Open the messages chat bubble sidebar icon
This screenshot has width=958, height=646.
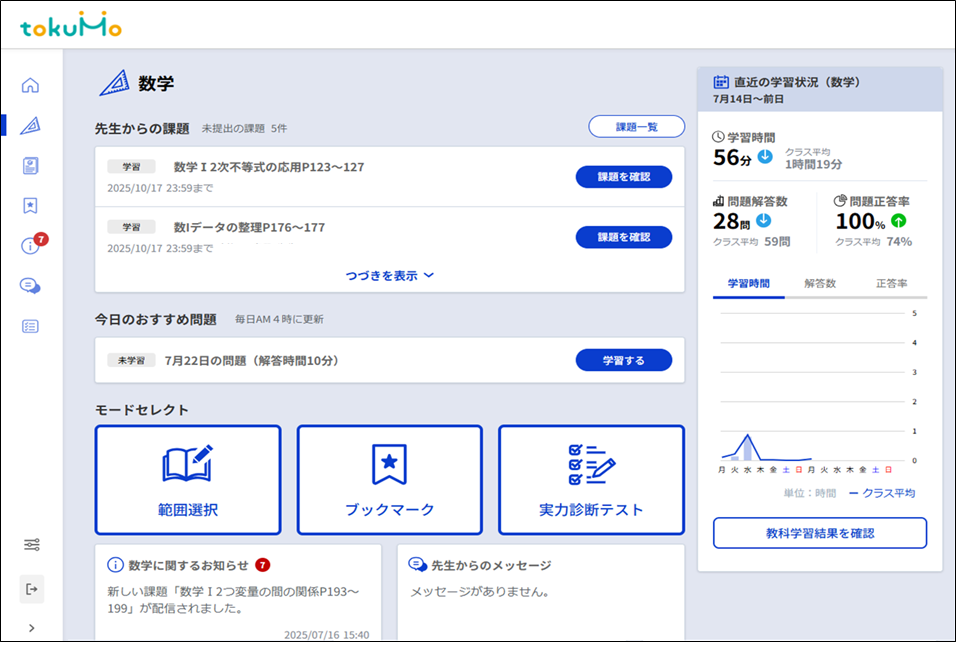[x=31, y=285]
